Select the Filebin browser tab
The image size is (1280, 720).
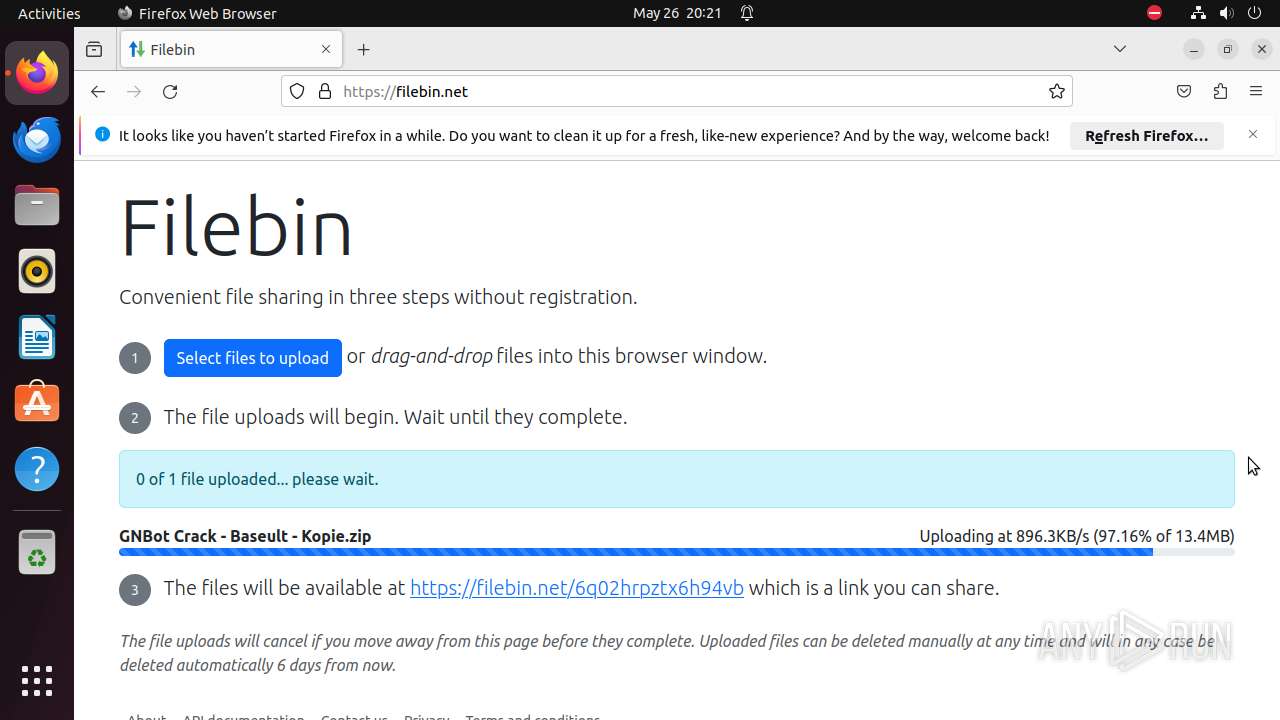(x=231, y=49)
